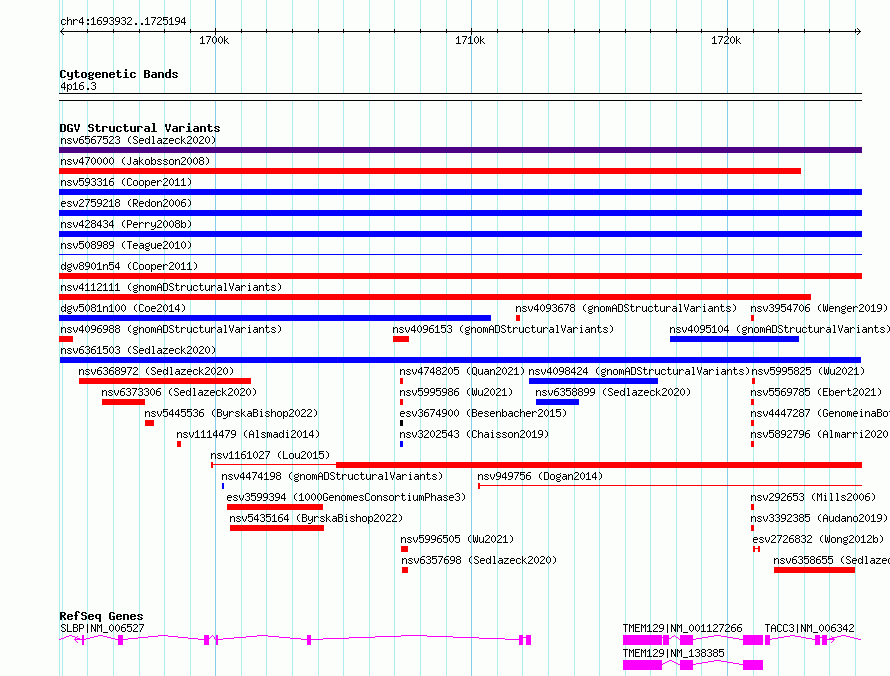The width and height of the screenshot is (890, 676).
Task: Click the RefSeq Genes track title
Action: (x=101, y=616)
